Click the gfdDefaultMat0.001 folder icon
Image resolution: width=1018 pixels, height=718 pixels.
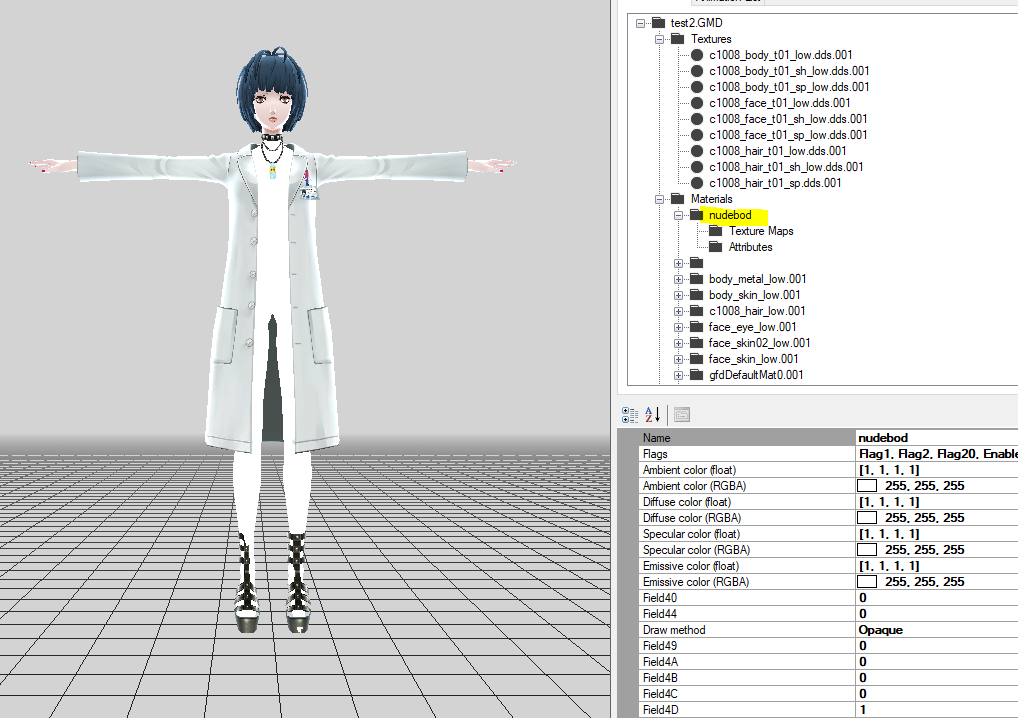pyautogui.click(x=697, y=375)
